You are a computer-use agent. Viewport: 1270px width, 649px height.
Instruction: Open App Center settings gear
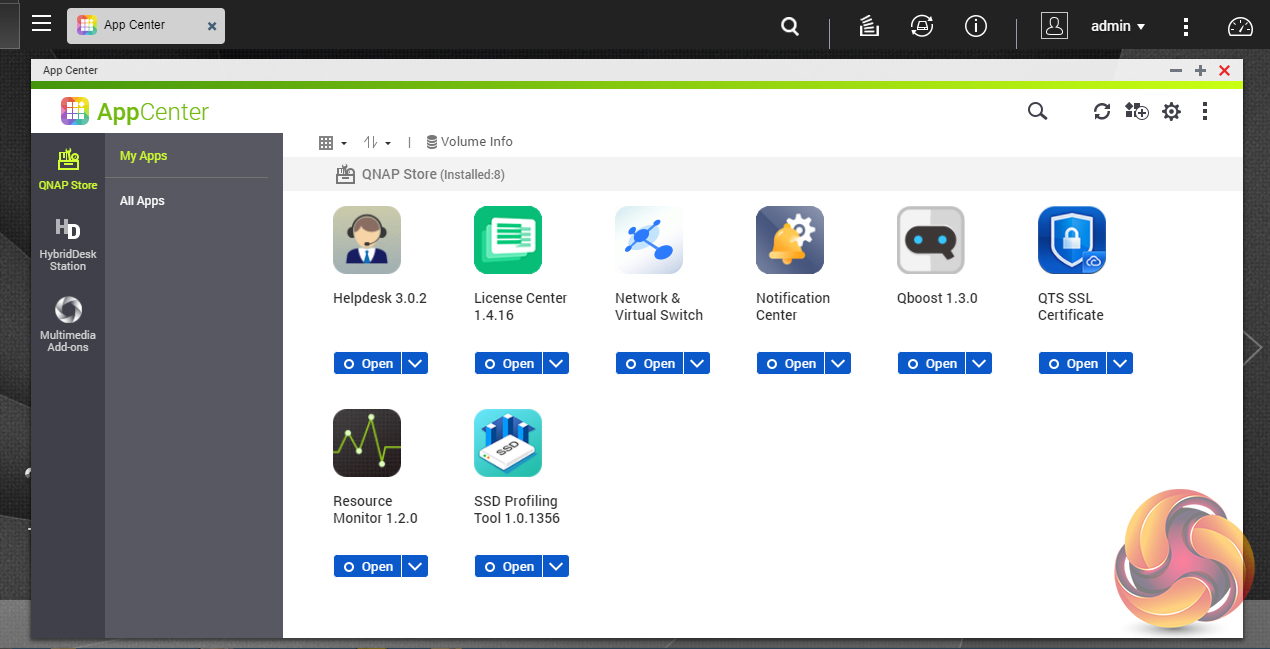pos(1171,111)
